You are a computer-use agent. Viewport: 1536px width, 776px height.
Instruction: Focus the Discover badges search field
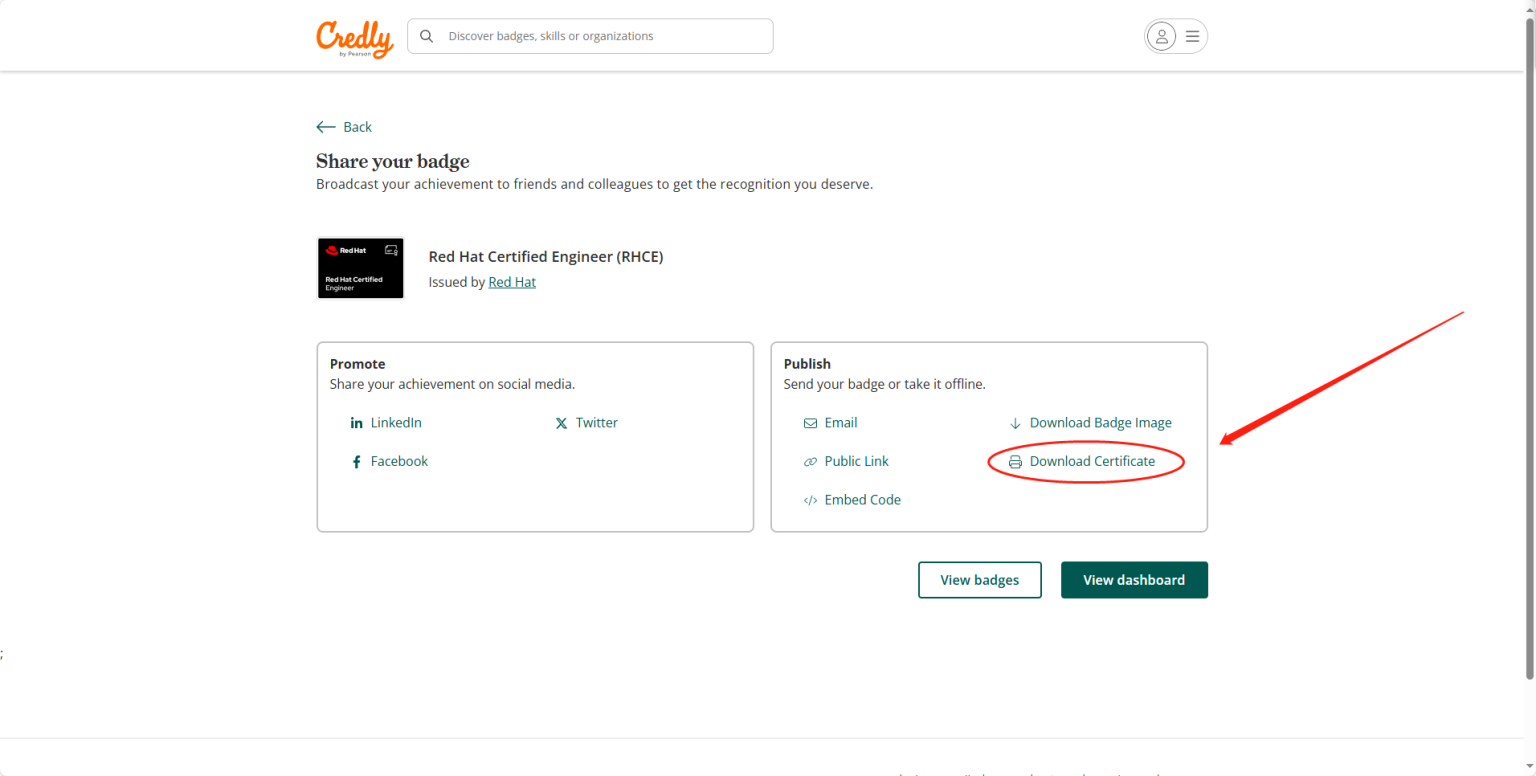tap(600, 36)
